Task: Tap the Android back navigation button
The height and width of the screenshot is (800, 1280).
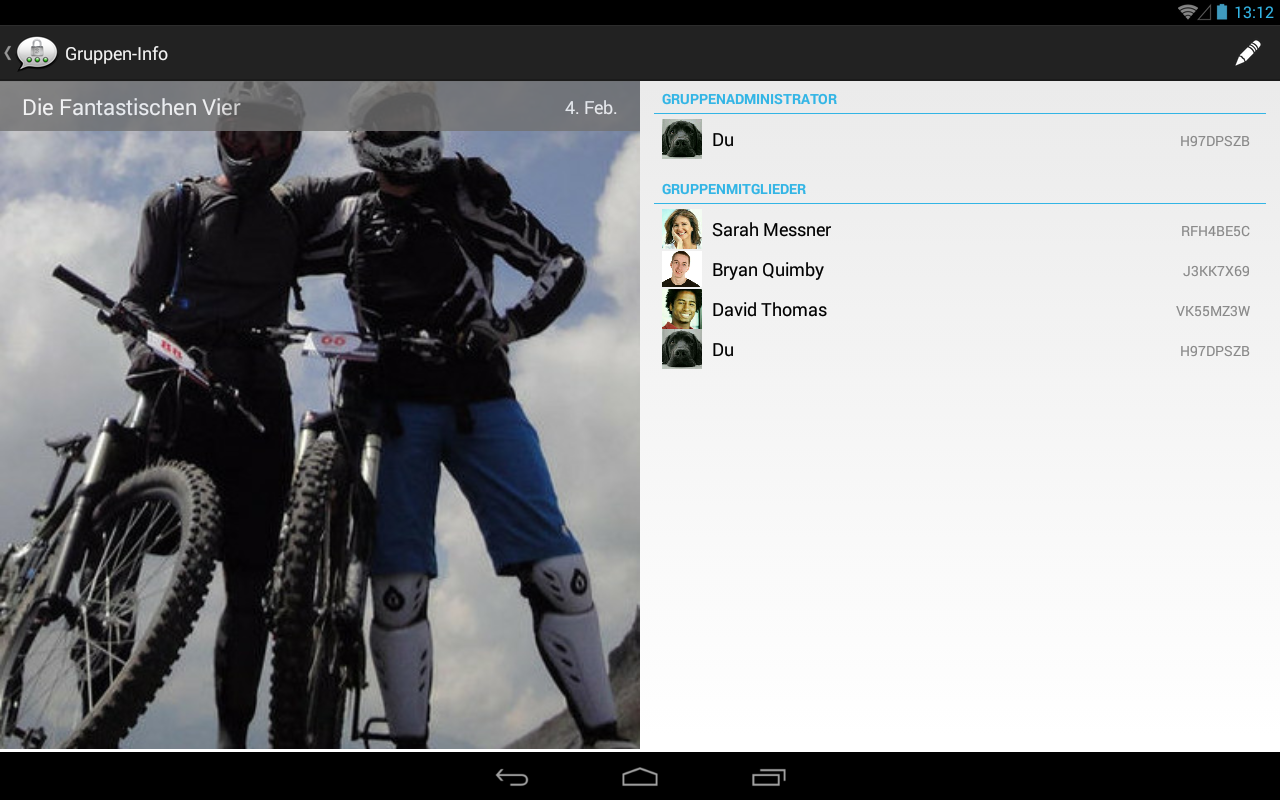Action: pos(512,777)
